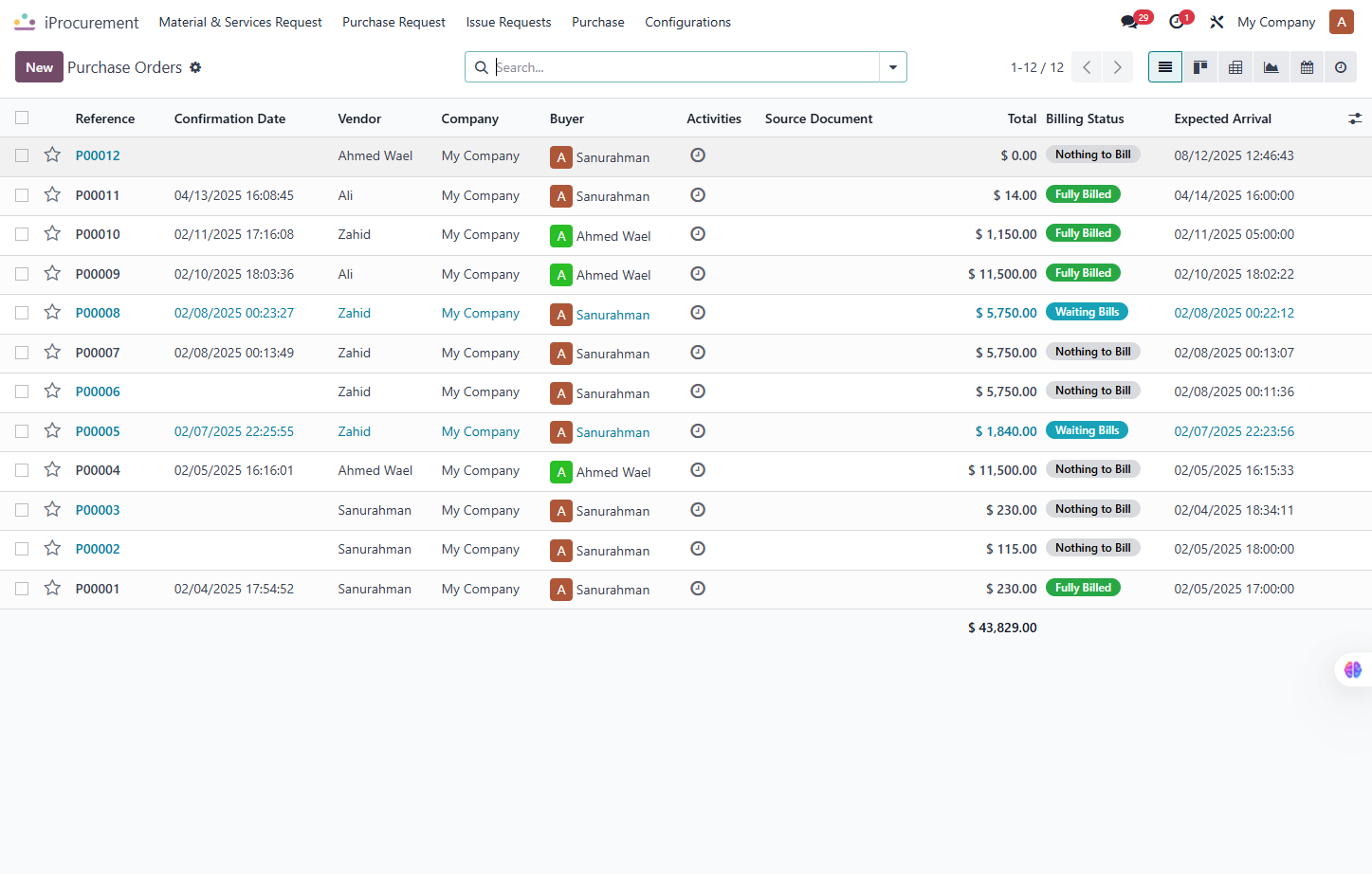This screenshot has height=874, width=1372.
Task: Switch to kanban view
Action: (1200, 67)
